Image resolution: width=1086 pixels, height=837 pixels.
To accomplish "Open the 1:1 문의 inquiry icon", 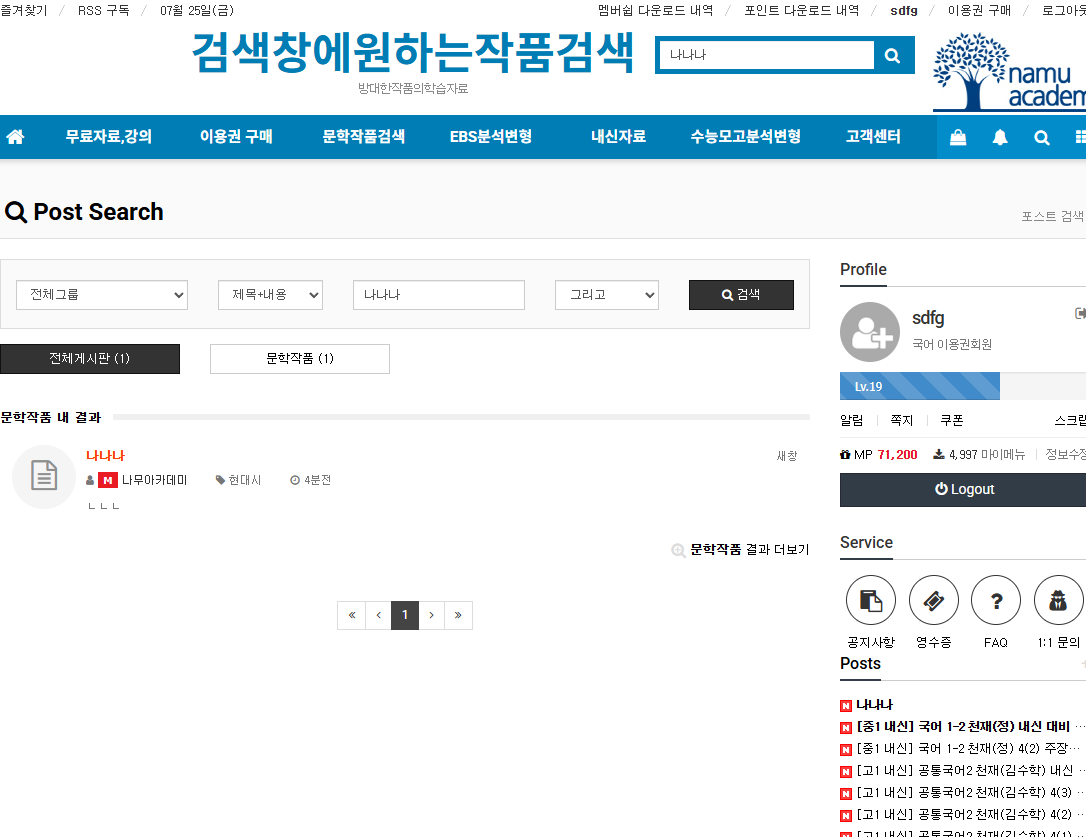I will tap(1058, 600).
